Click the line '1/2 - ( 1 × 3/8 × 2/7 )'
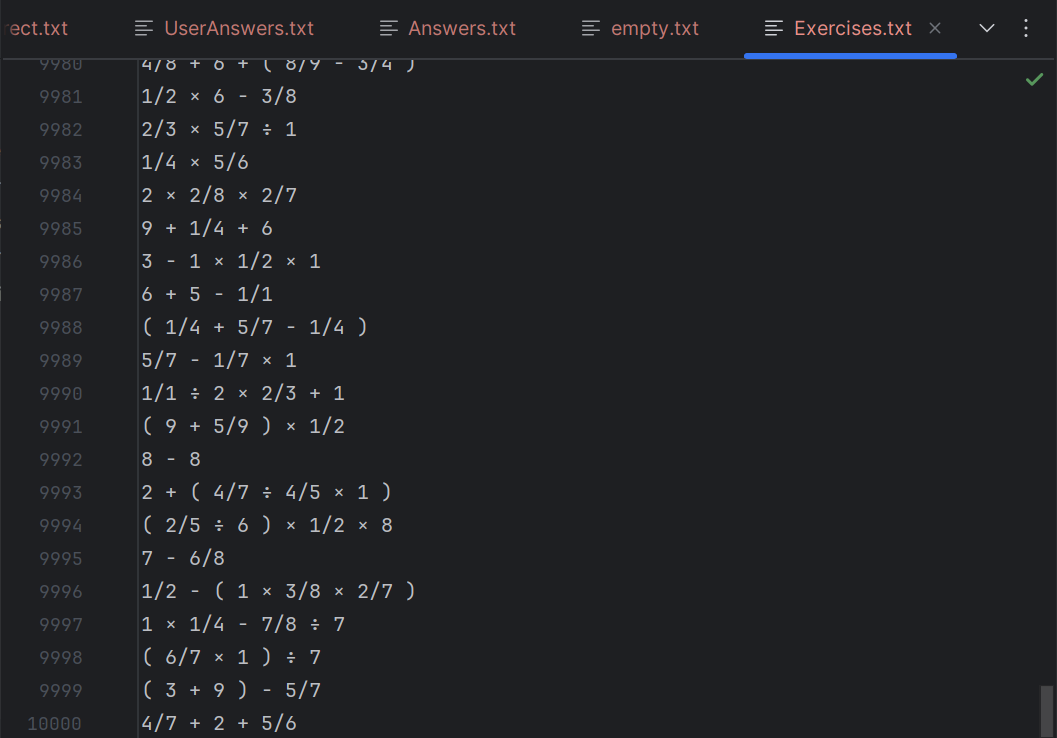1057x738 pixels. [279, 592]
